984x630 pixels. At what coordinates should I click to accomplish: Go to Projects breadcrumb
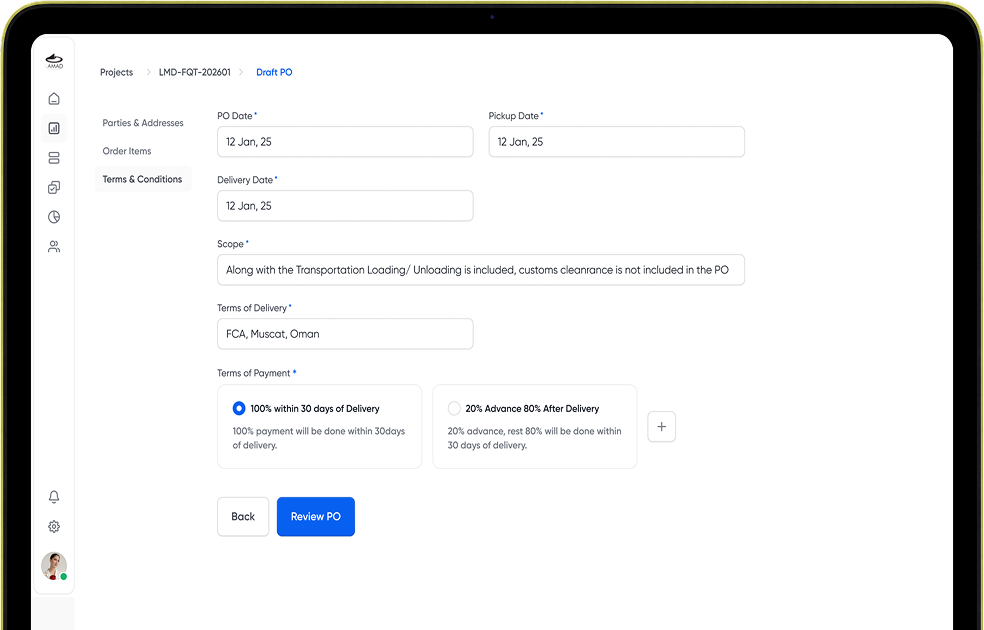(x=117, y=72)
